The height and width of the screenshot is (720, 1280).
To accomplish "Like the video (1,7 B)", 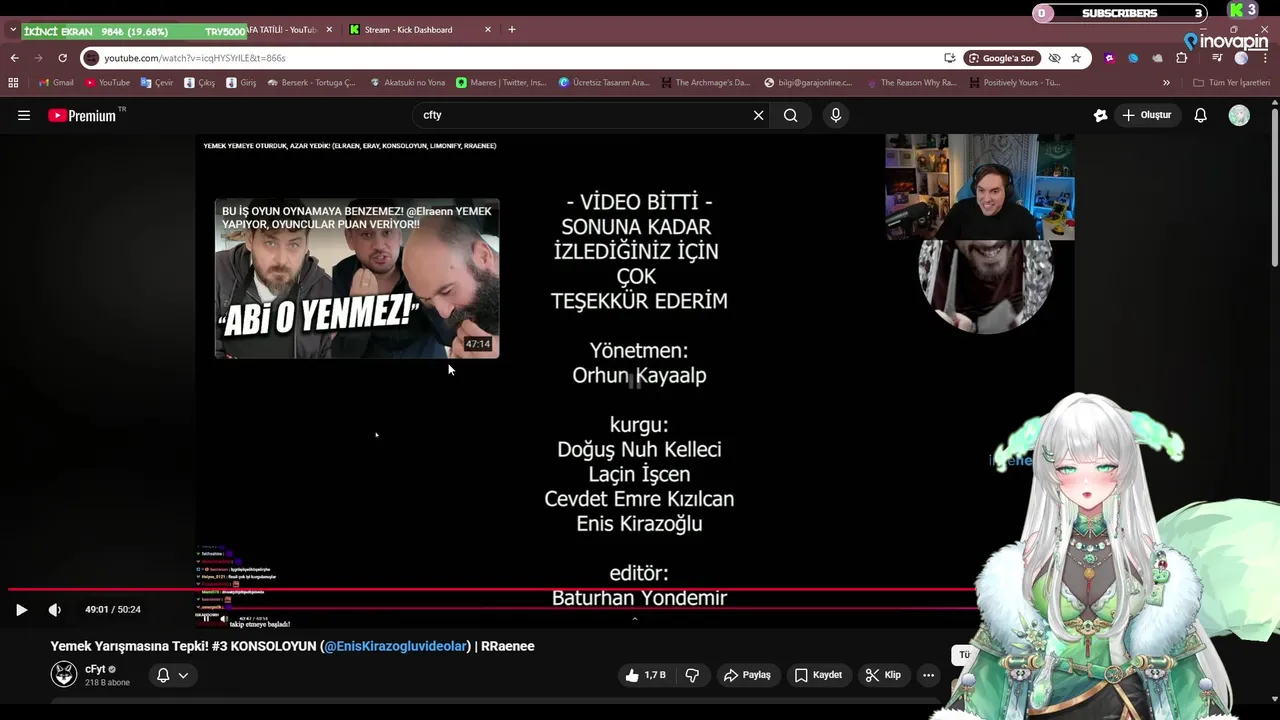I will click(x=646, y=675).
